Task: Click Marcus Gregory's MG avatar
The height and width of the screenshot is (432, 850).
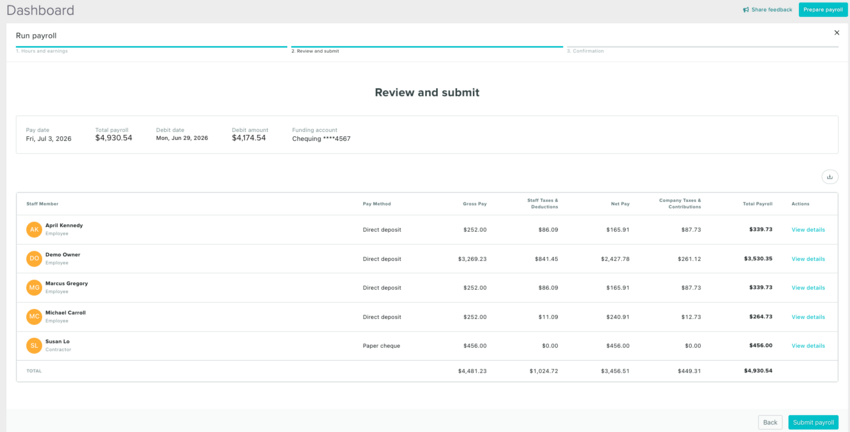Action: coord(34,287)
